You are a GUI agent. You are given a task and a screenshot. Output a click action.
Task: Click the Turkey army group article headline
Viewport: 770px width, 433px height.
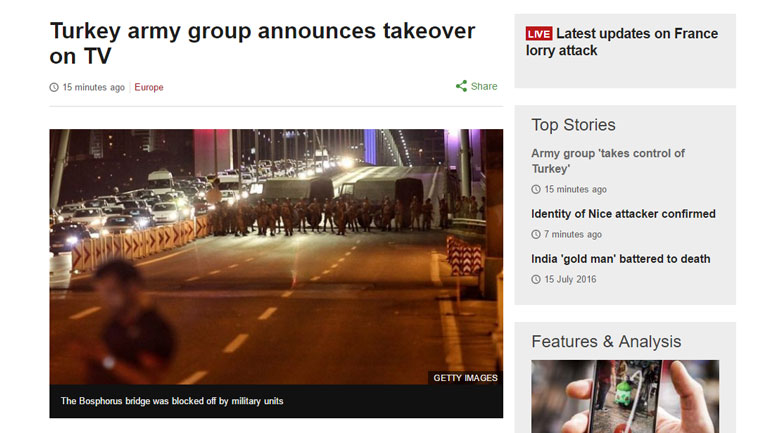click(262, 43)
